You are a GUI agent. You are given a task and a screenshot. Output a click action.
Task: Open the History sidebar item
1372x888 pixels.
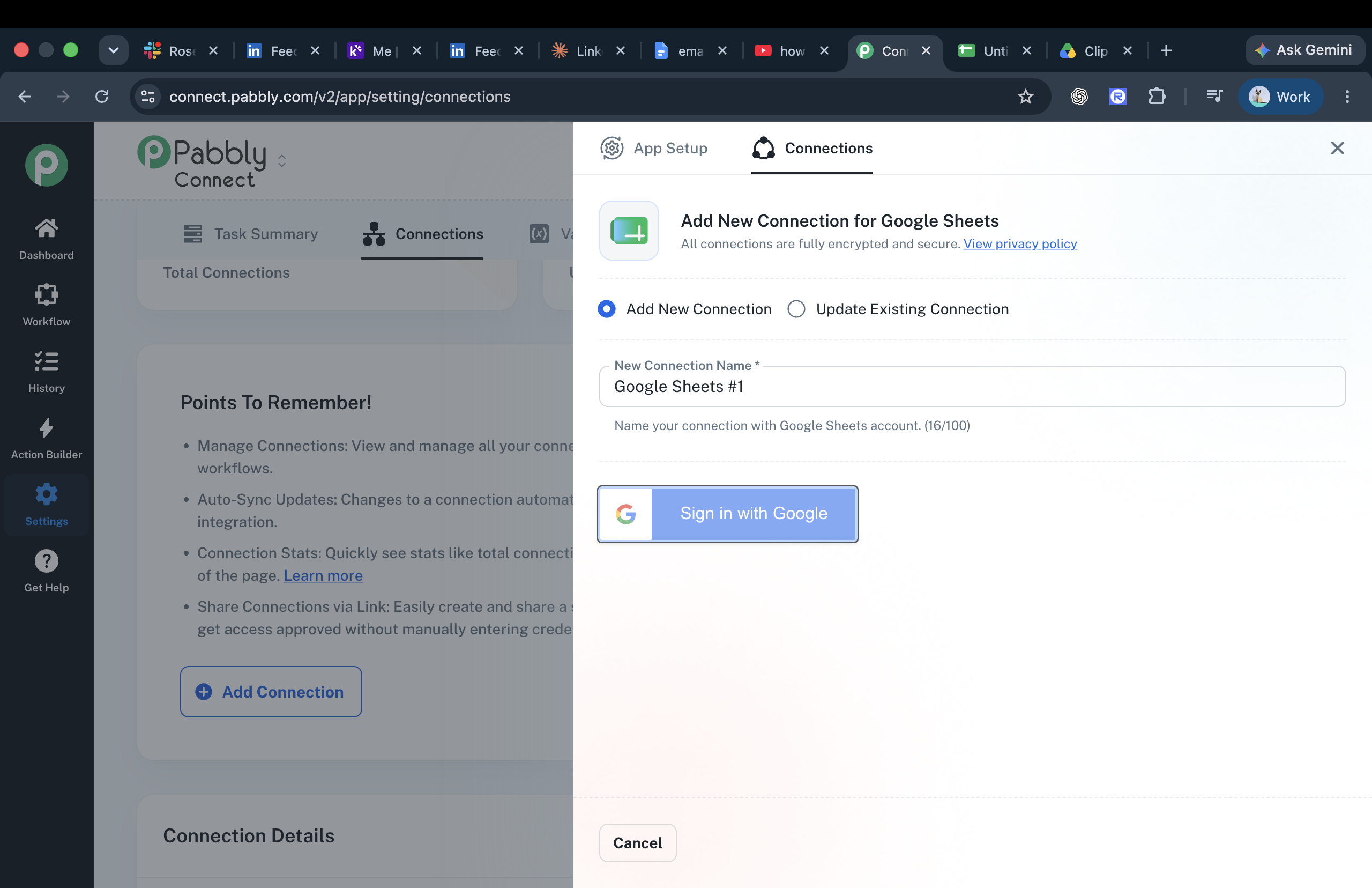pyautogui.click(x=47, y=372)
